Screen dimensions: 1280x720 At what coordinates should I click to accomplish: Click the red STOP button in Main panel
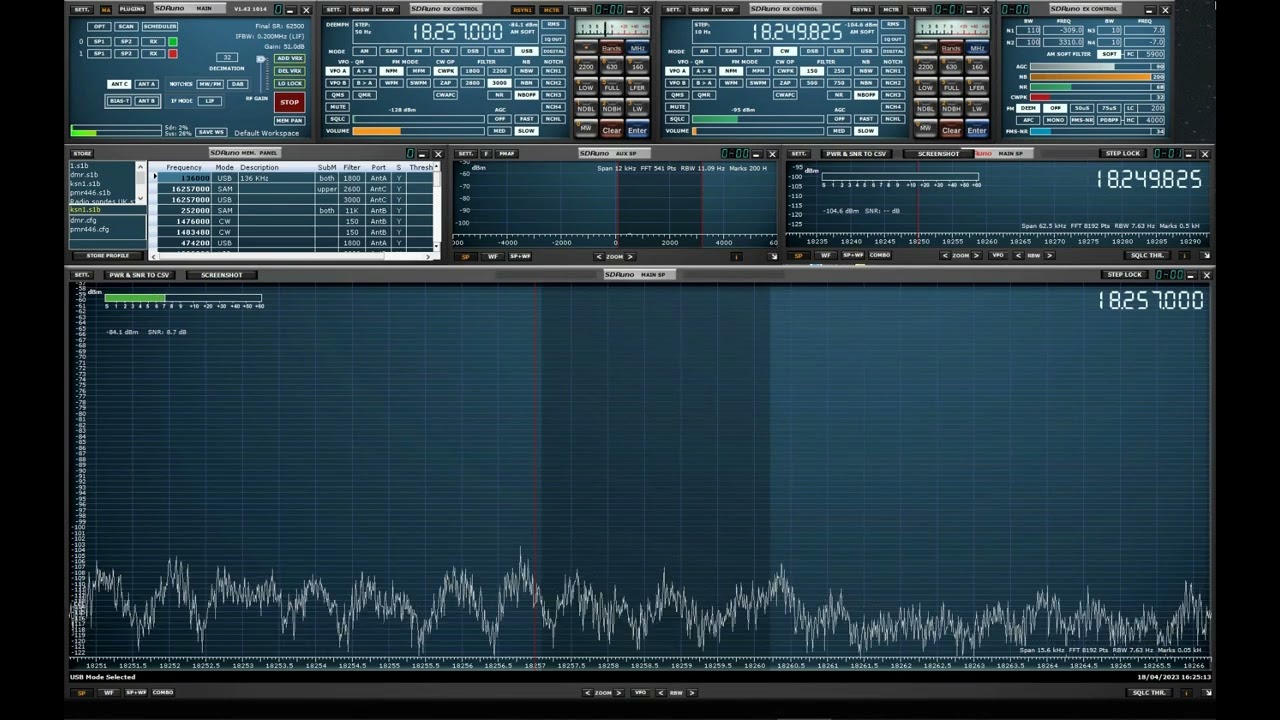pyautogui.click(x=289, y=102)
